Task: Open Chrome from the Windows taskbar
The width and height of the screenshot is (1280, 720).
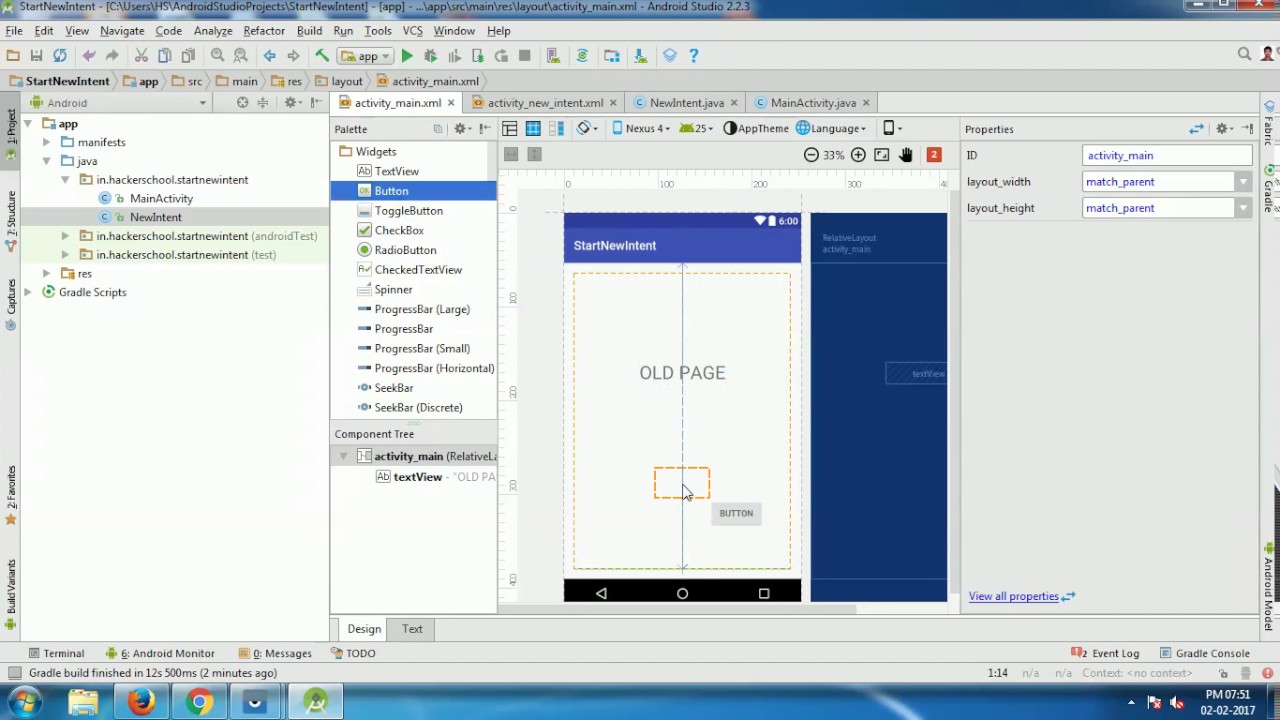Action: click(x=199, y=703)
